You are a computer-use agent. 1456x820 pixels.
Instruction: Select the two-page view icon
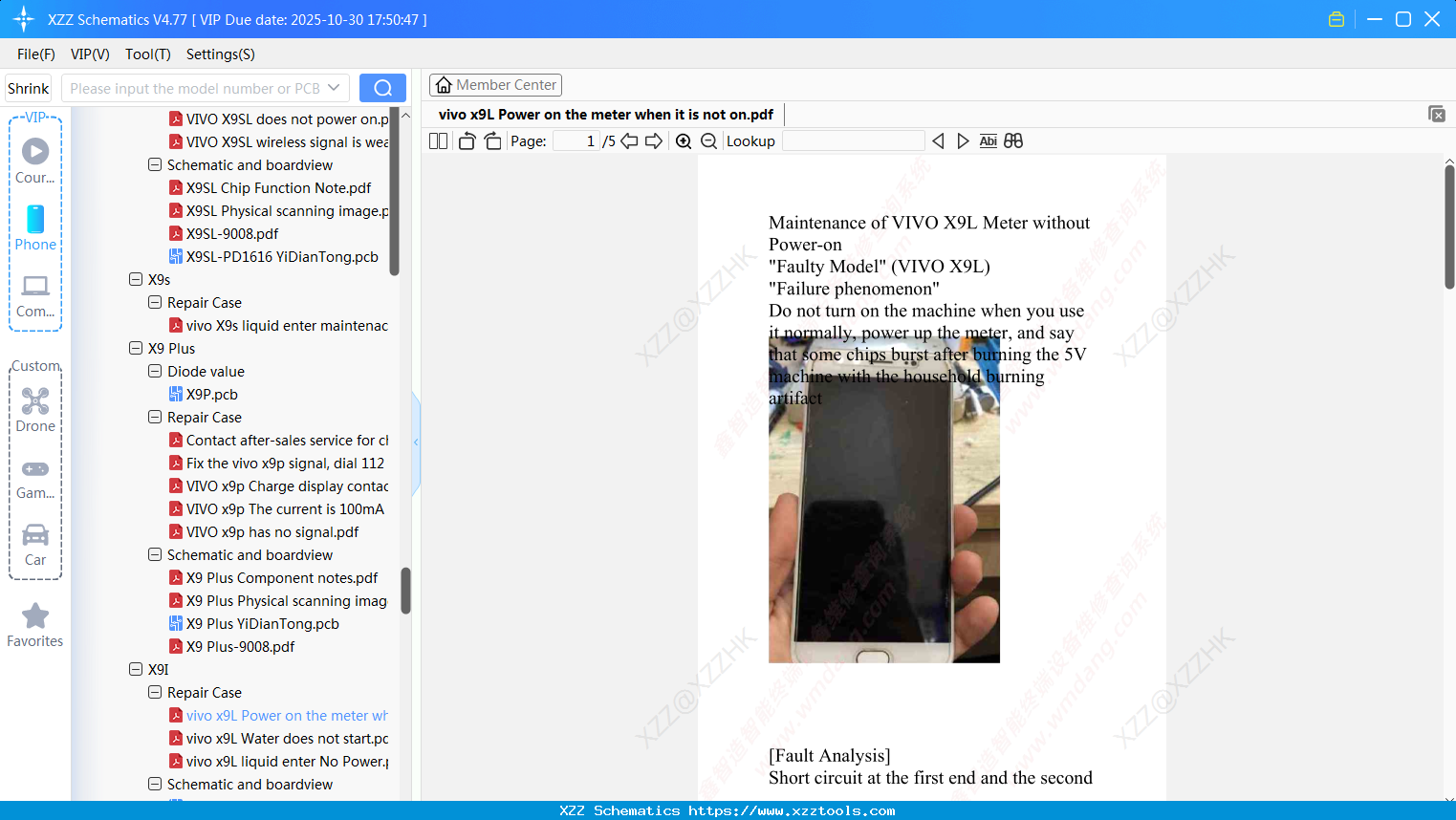(438, 140)
